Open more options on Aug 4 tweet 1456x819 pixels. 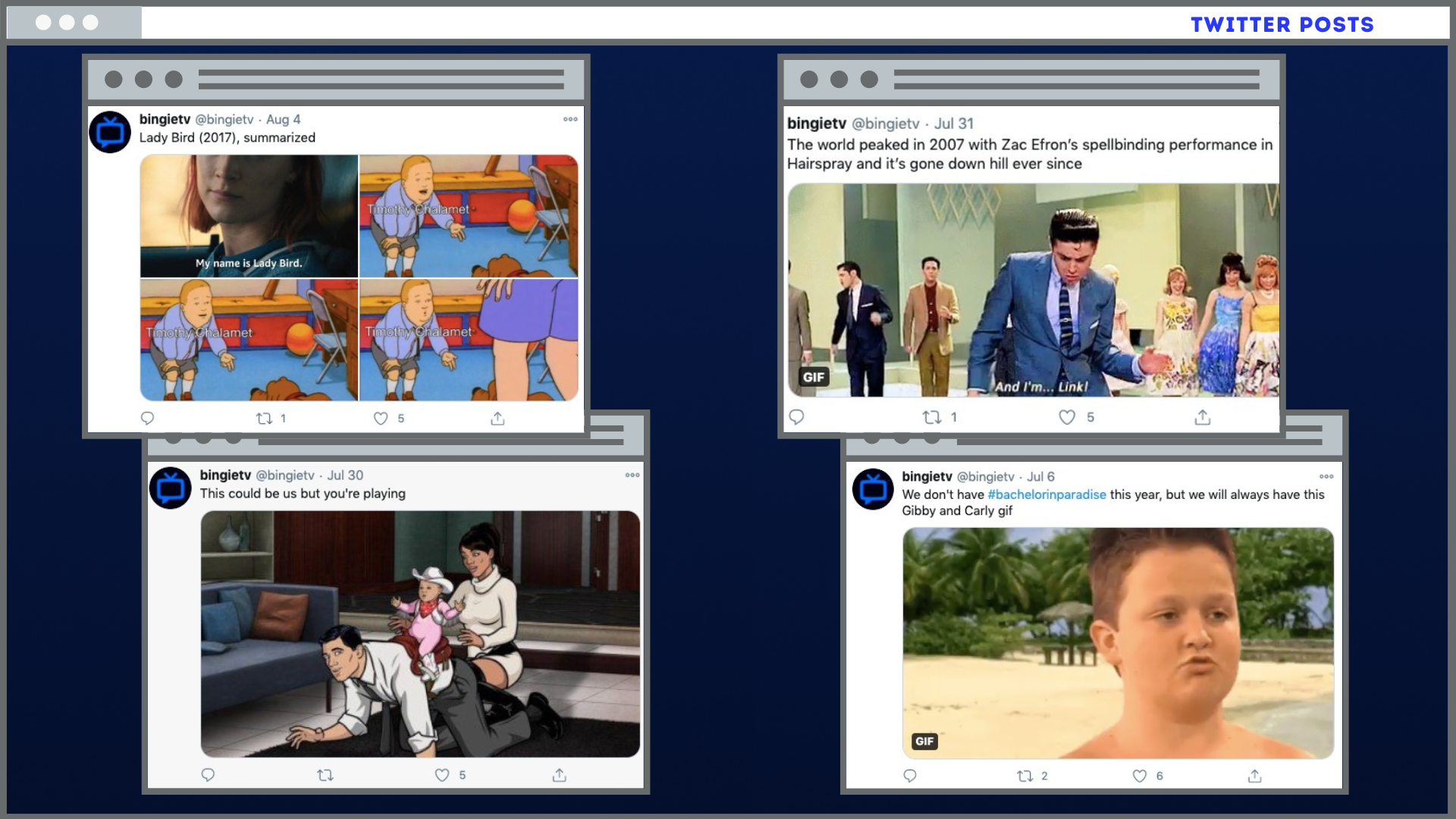[x=570, y=119]
